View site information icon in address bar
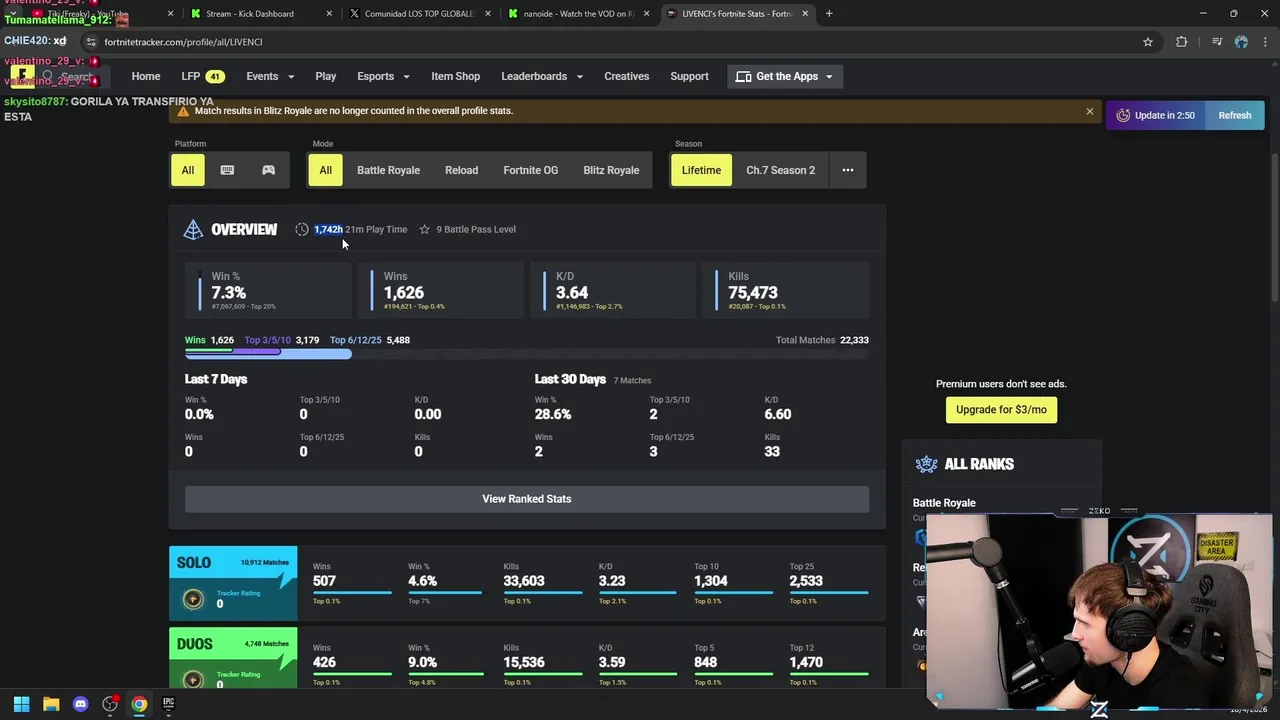This screenshot has width=1280, height=720. pos(91,42)
